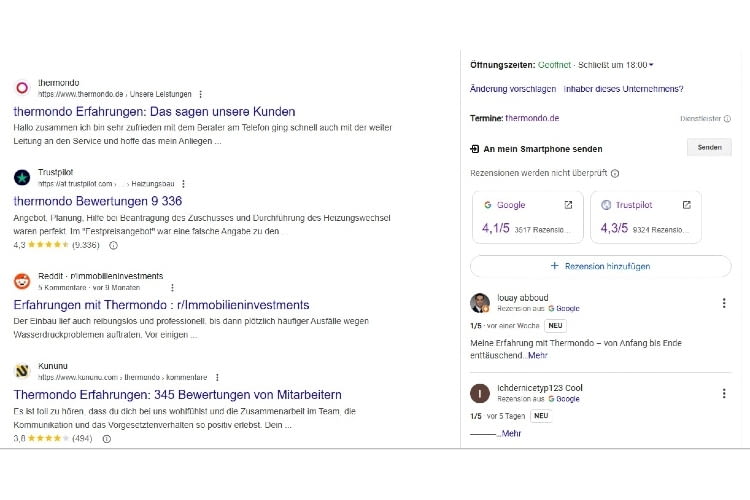
Task: Click the kununu.com URL breadcrumb
Action: (122, 378)
